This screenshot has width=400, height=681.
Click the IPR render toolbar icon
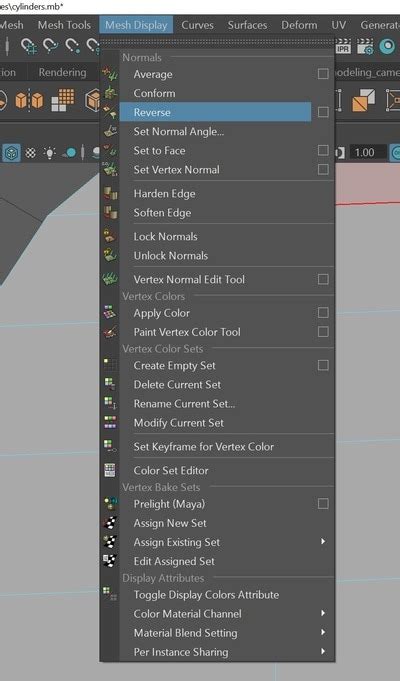[343, 46]
